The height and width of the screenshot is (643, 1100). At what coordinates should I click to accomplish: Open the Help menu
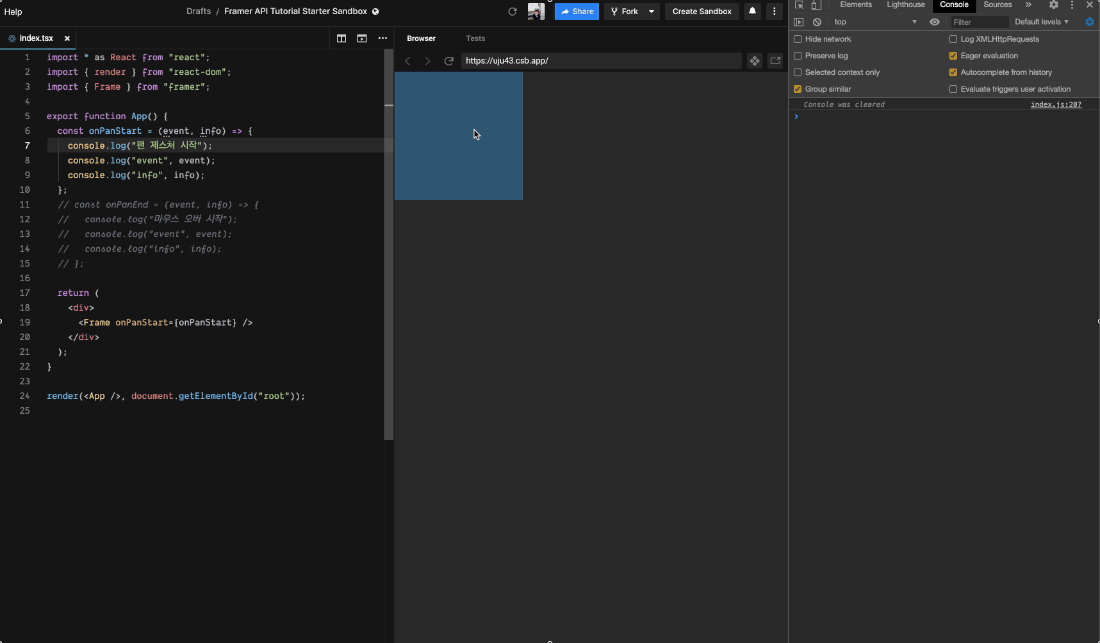tap(13, 11)
